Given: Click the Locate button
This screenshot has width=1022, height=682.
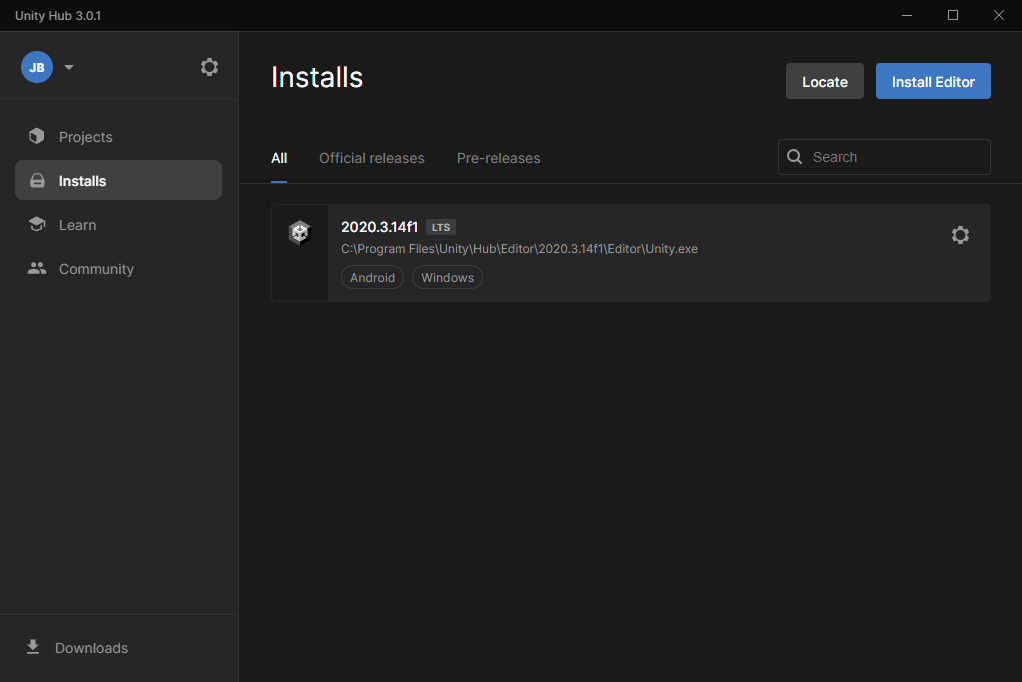Looking at the screenshot, I should pos(825,82).
